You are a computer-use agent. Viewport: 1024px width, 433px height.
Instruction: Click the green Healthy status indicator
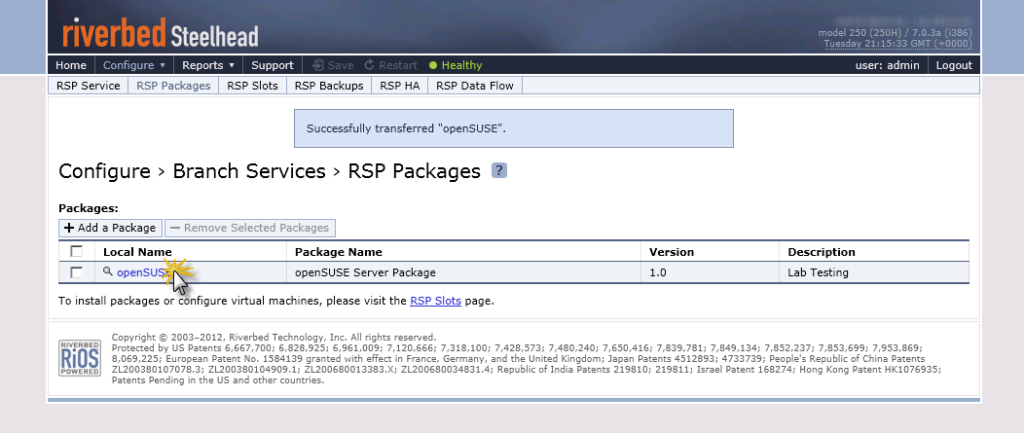click(455, 65)
